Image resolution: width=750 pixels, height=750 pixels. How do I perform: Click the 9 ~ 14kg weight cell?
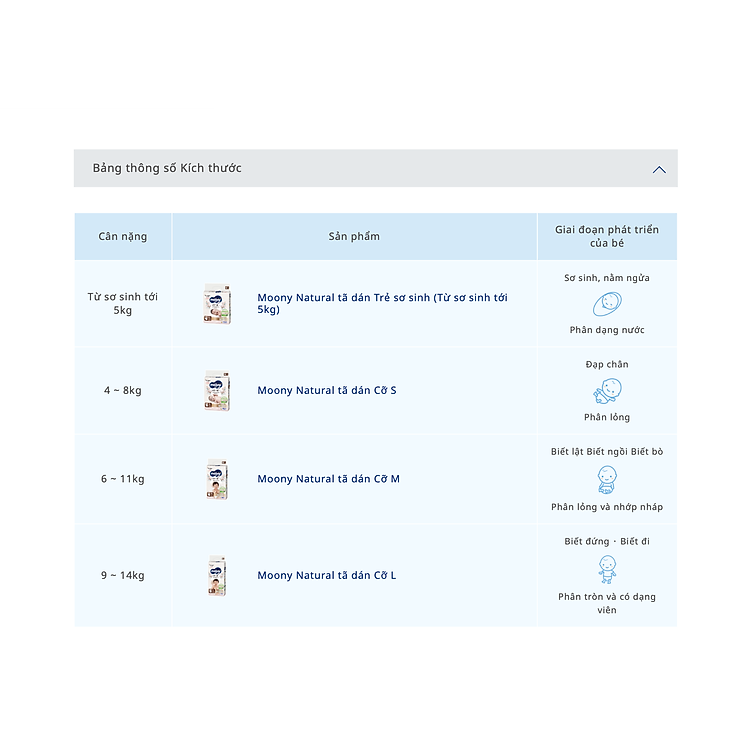[x=123, y=575]
